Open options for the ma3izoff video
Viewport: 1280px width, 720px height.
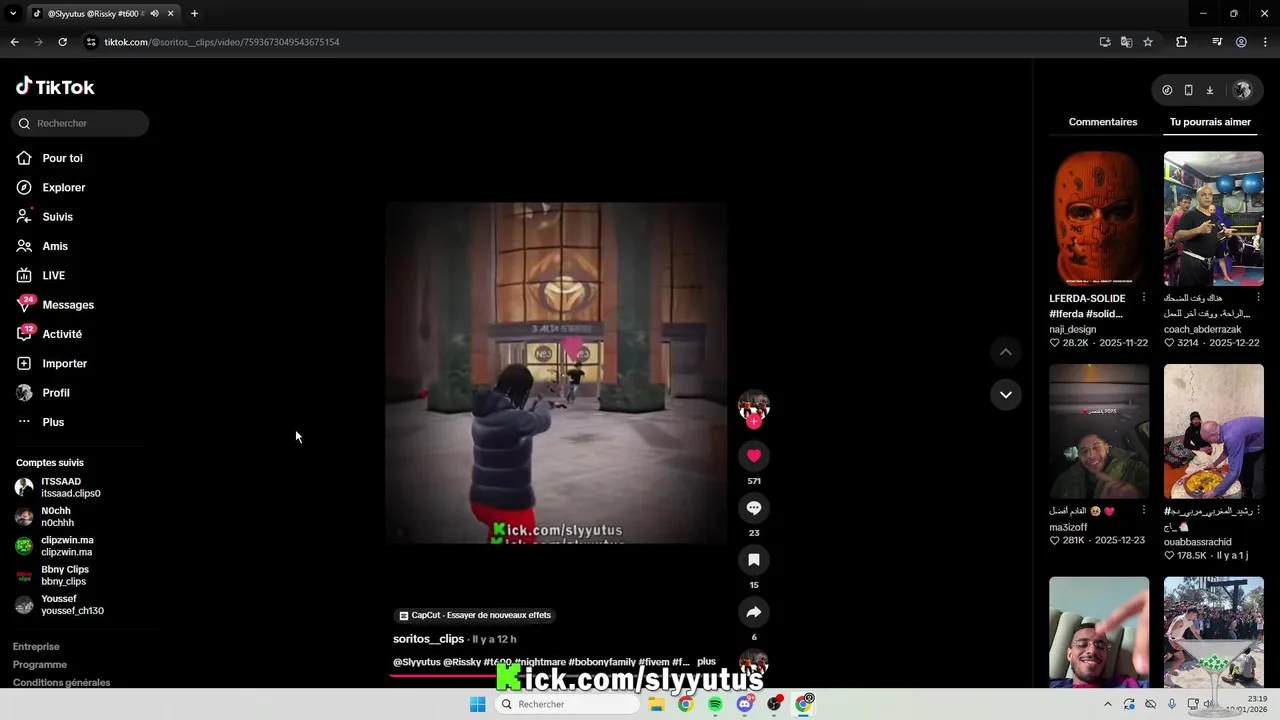click(x=1144, y=510)
